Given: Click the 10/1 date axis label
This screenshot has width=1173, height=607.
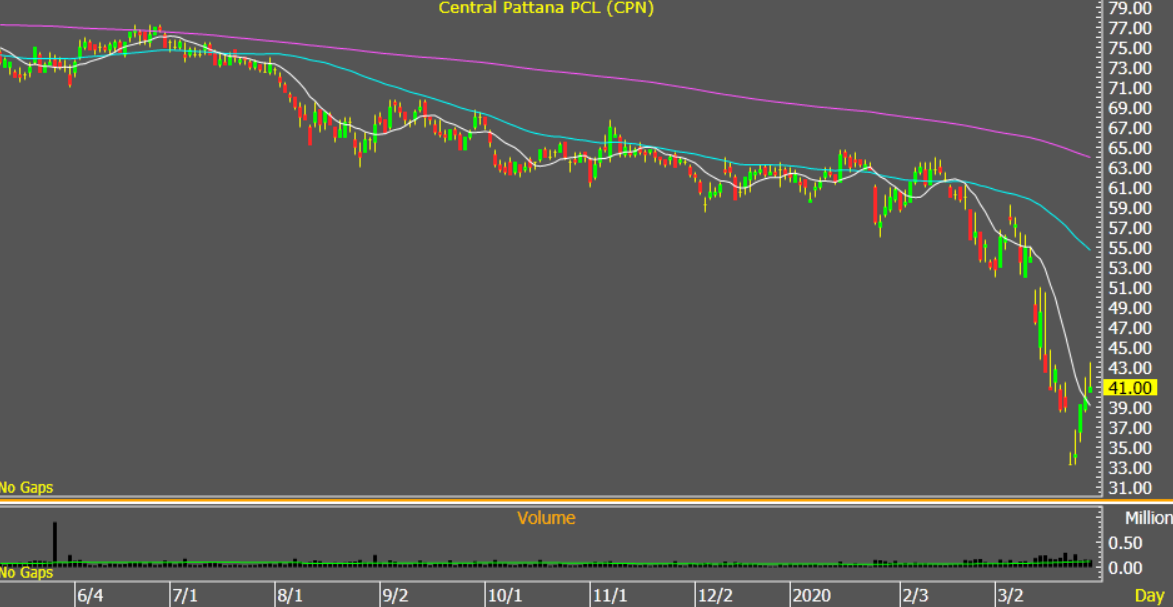Looking at the screenshot, I should 505,596.
